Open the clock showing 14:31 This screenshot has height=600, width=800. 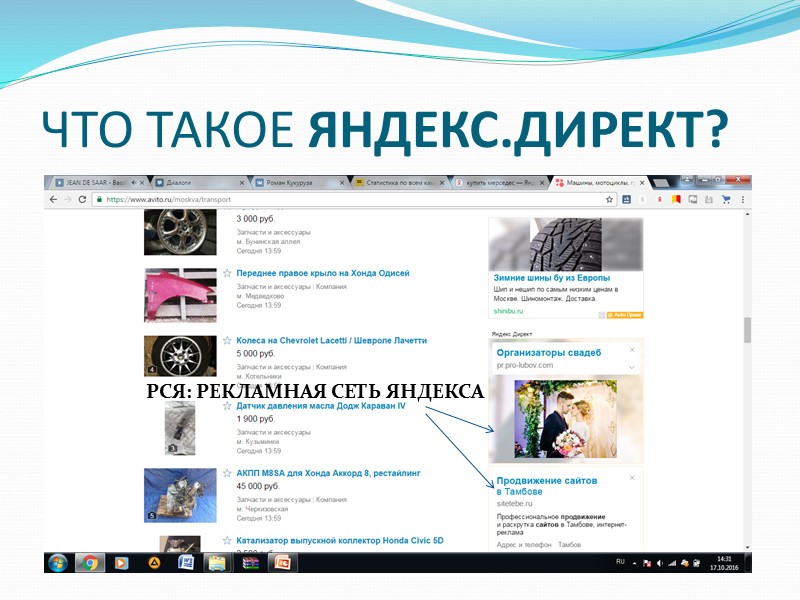tap(724, 563)
